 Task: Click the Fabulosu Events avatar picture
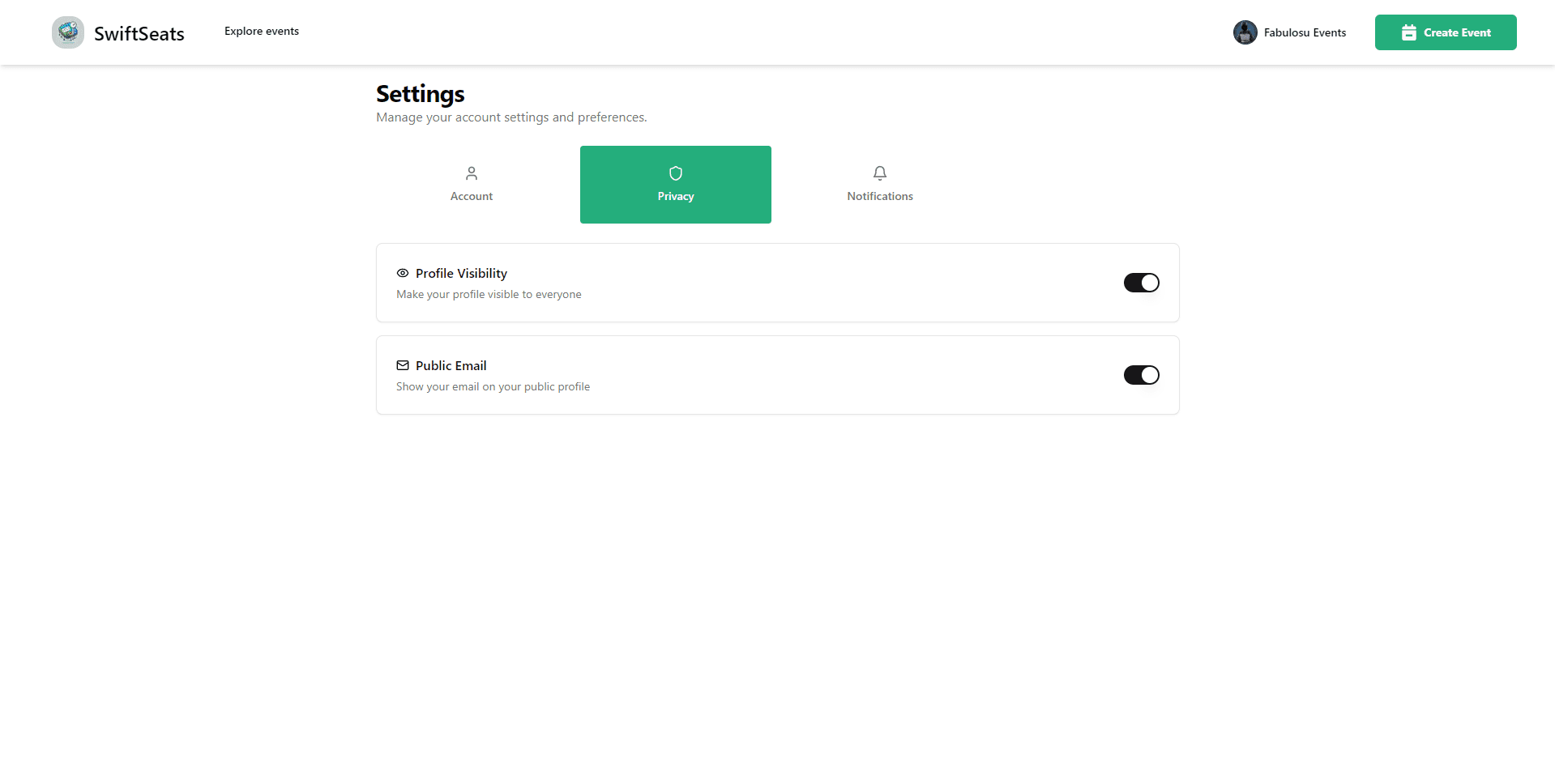(1245, 32)
